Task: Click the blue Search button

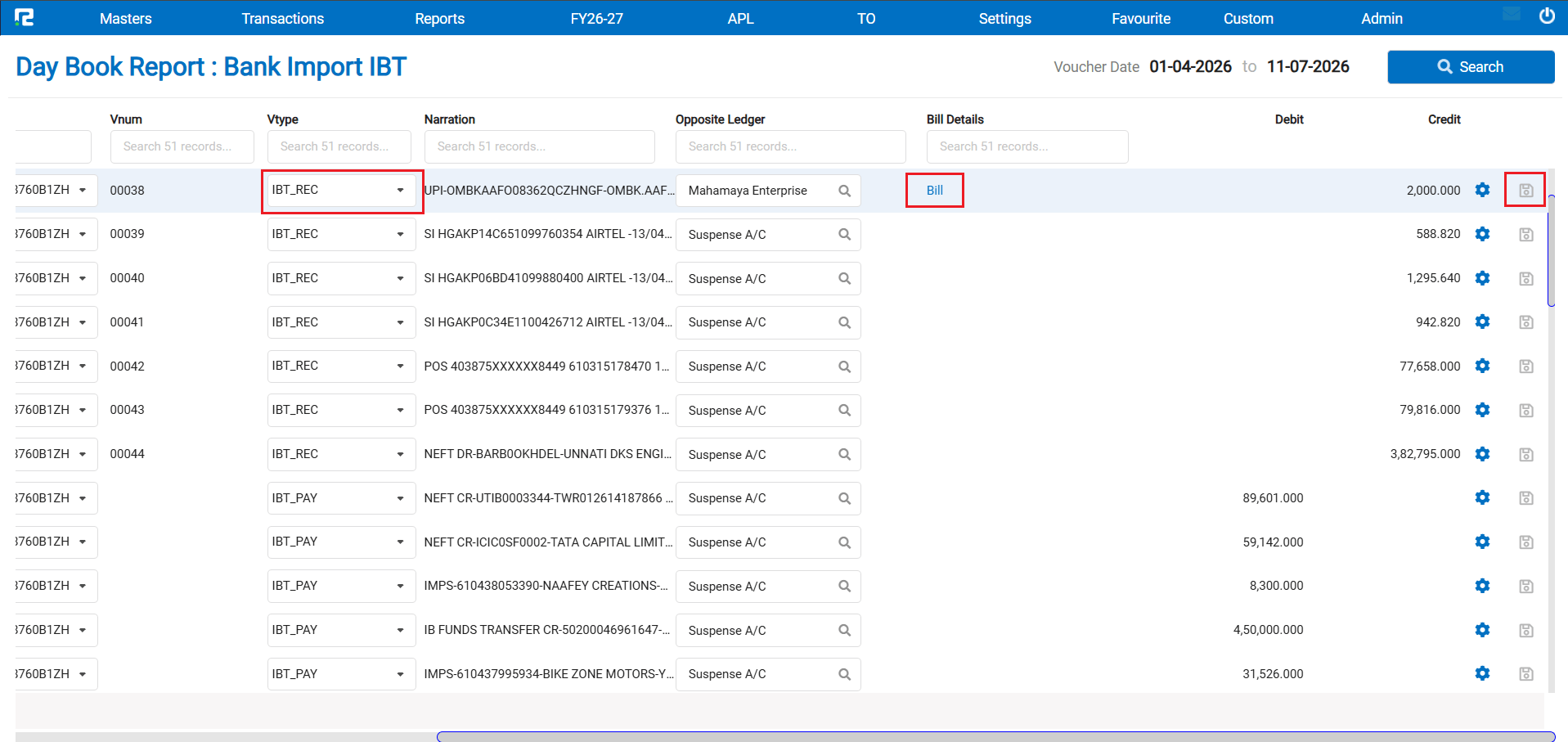Action: point(1471,67)
